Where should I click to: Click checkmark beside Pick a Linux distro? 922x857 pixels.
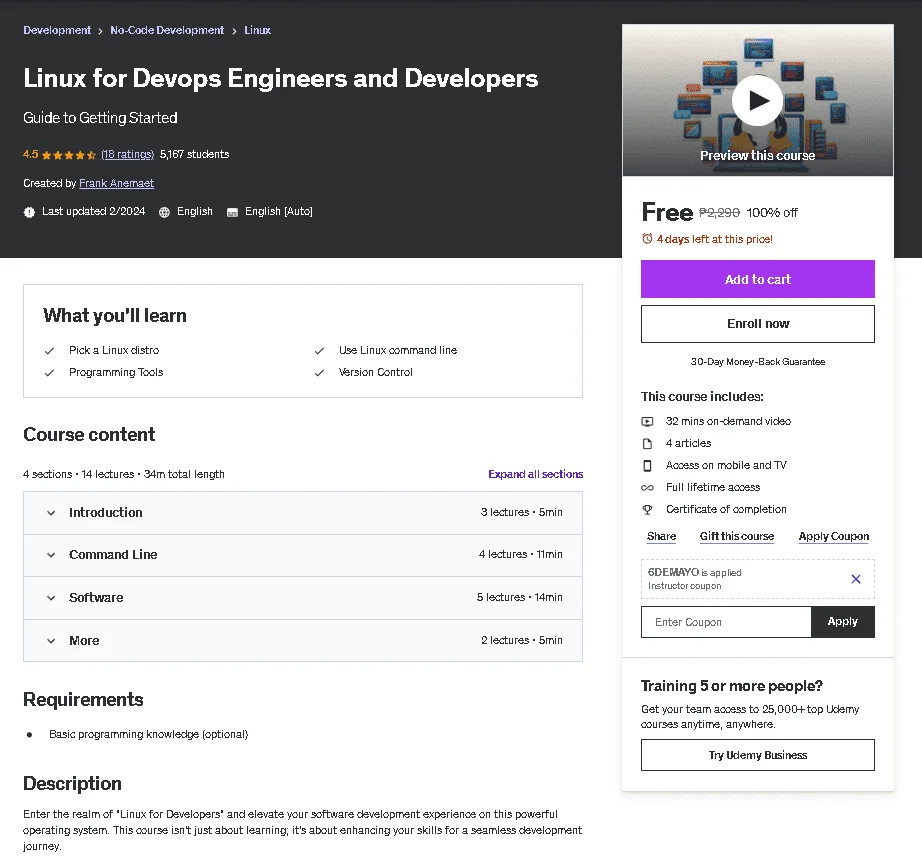tap(49, 351)
